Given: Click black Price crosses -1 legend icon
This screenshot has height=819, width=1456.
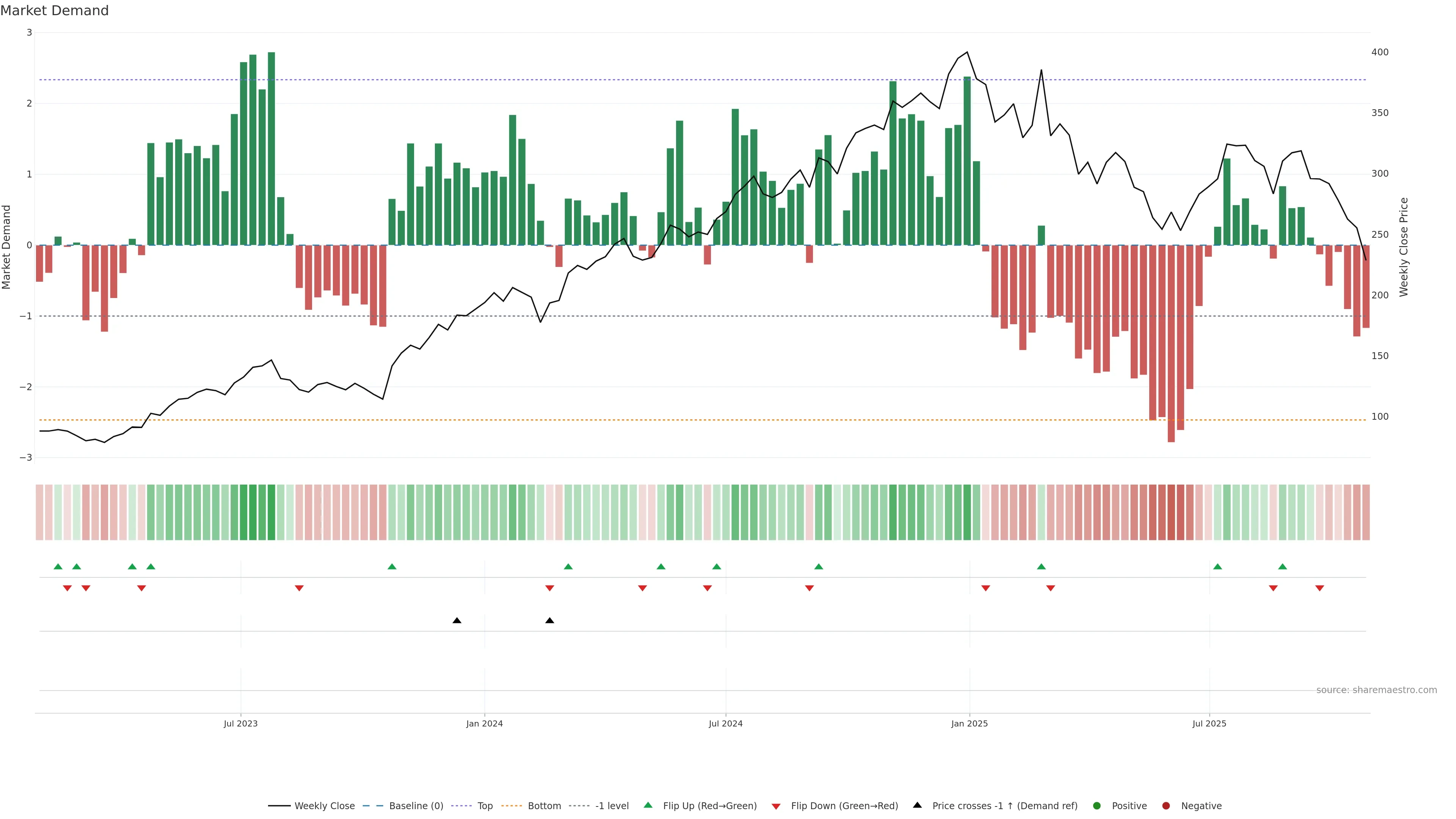Looking at the screenshot, I should pyautogui.click(x=917, y=805).
